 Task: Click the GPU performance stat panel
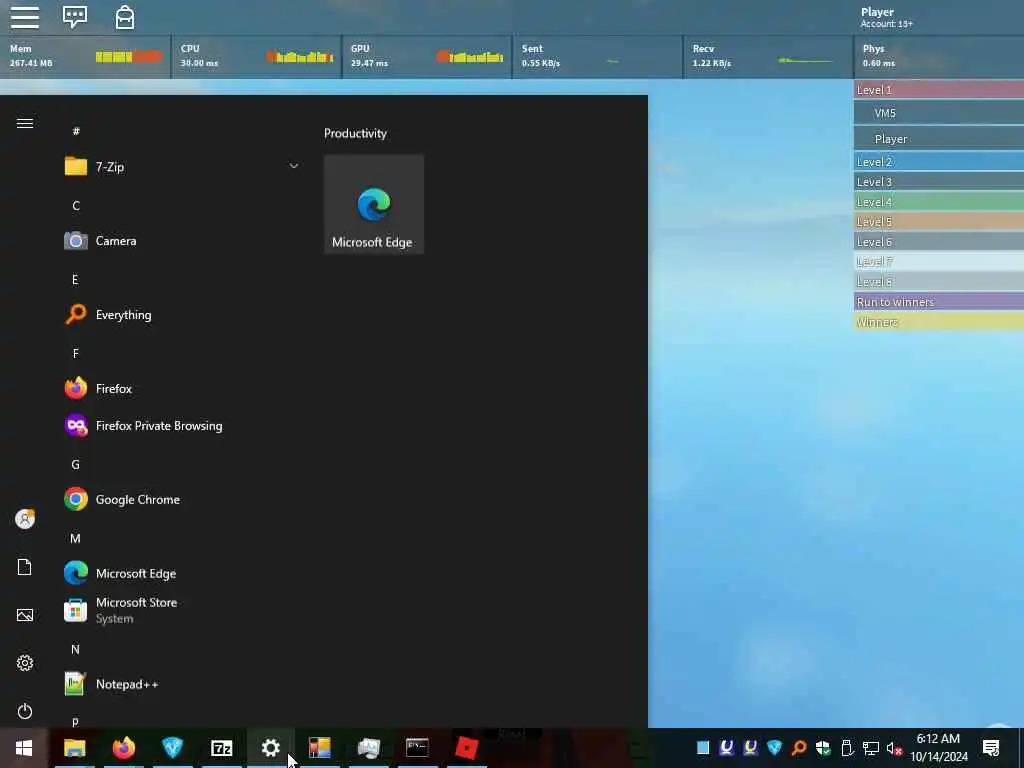pos(426,57)
